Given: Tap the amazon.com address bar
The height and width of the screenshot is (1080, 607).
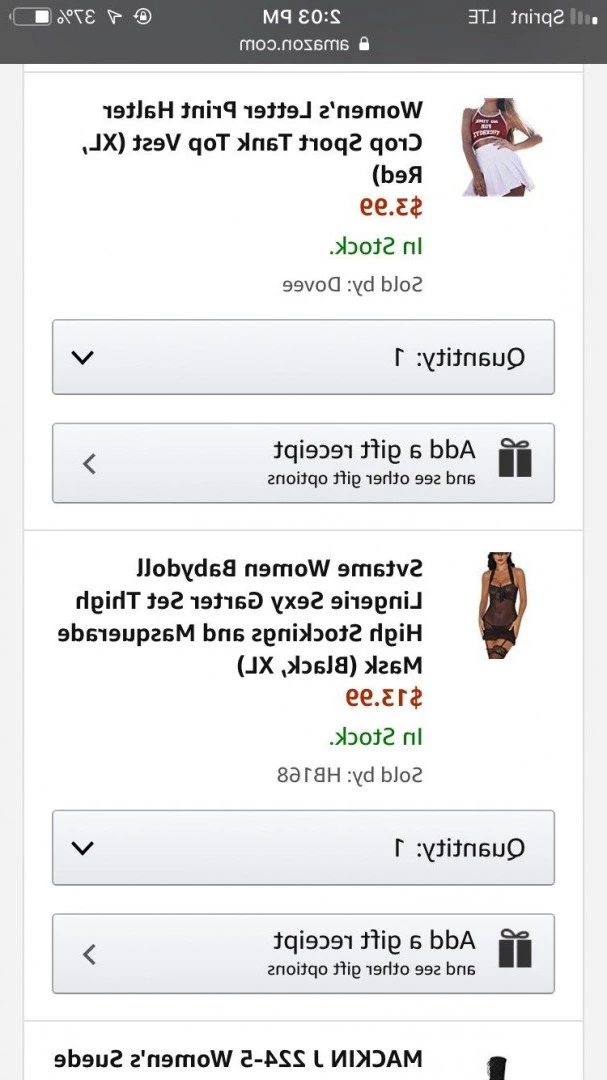Looking at the screenshot, I should pos(304,44).
